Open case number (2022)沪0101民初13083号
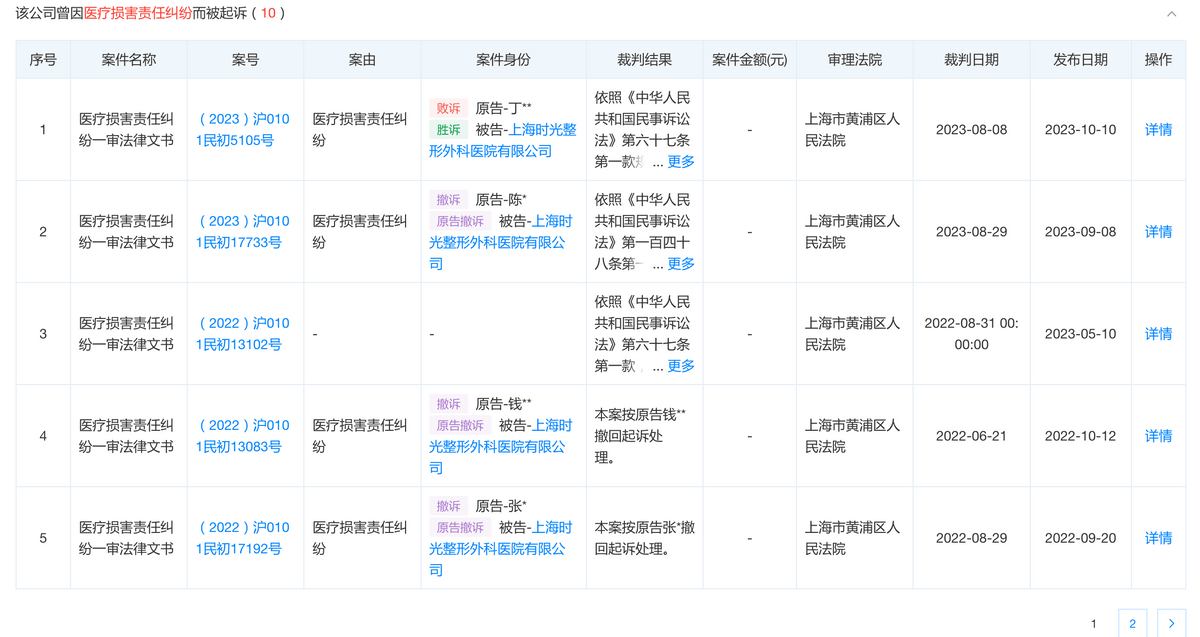The width and height of the screenshot is (1200, 637). [x=244, y=436]
